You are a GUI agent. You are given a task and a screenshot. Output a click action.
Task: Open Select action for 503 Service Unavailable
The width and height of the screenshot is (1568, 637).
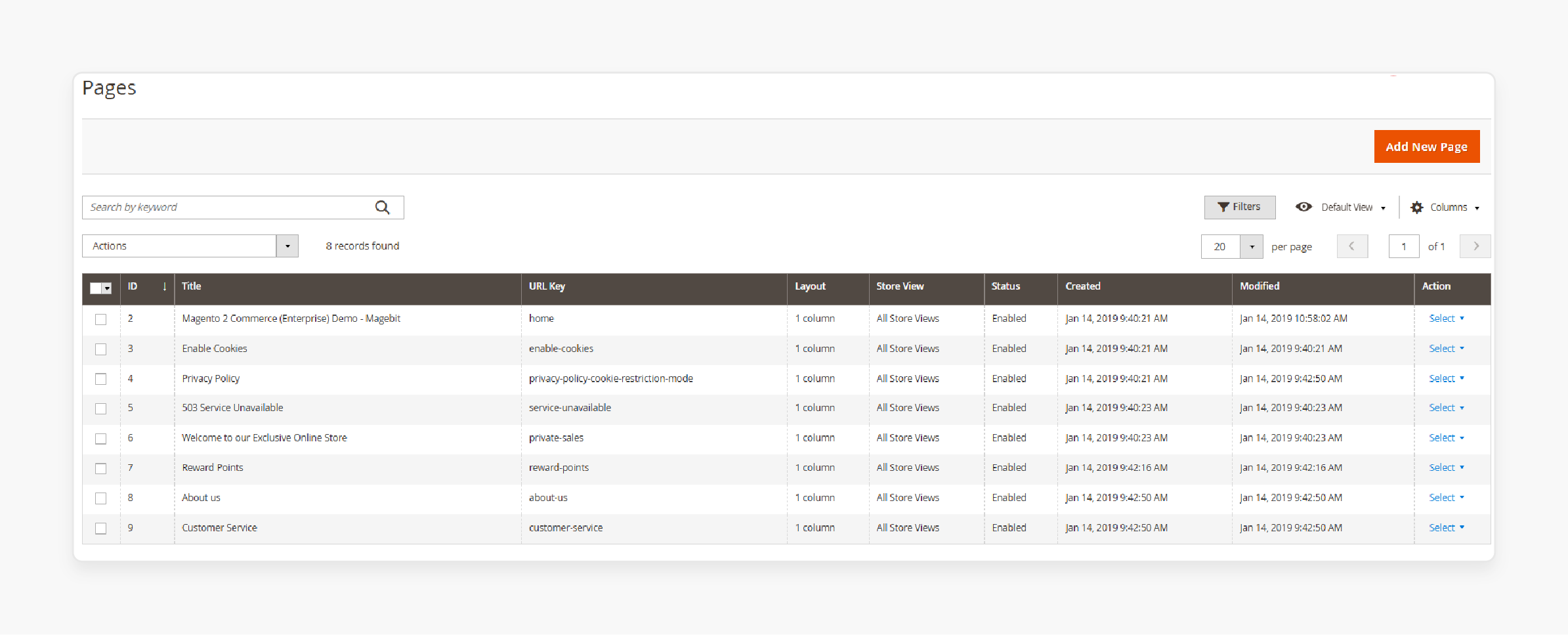point(1447,408)
